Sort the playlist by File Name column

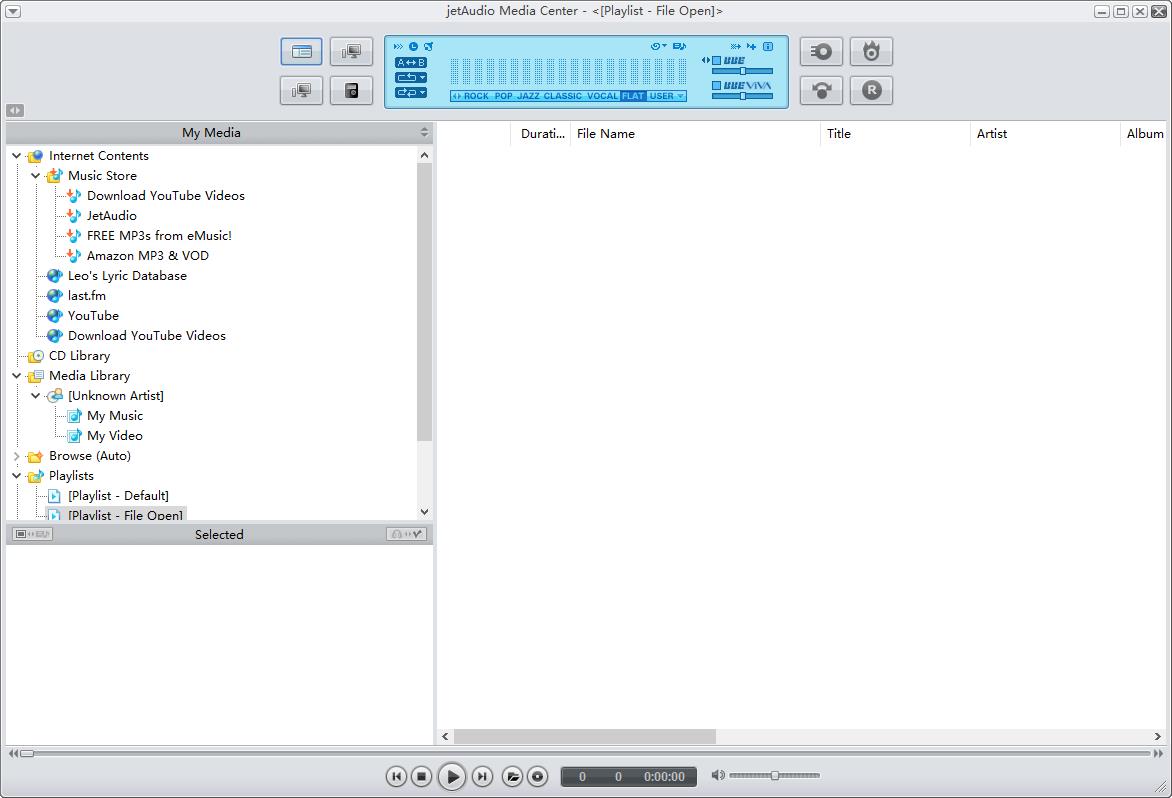click(606, 134)
